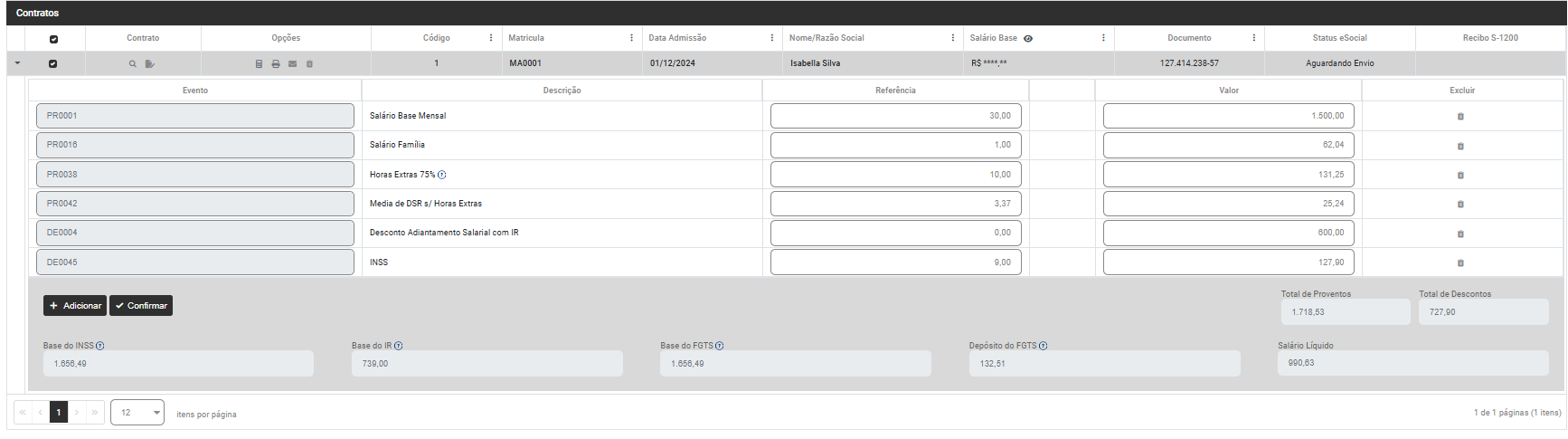1568x439 pixels.
Task: Go to the last page of results
Action: [x=95, y=413]
